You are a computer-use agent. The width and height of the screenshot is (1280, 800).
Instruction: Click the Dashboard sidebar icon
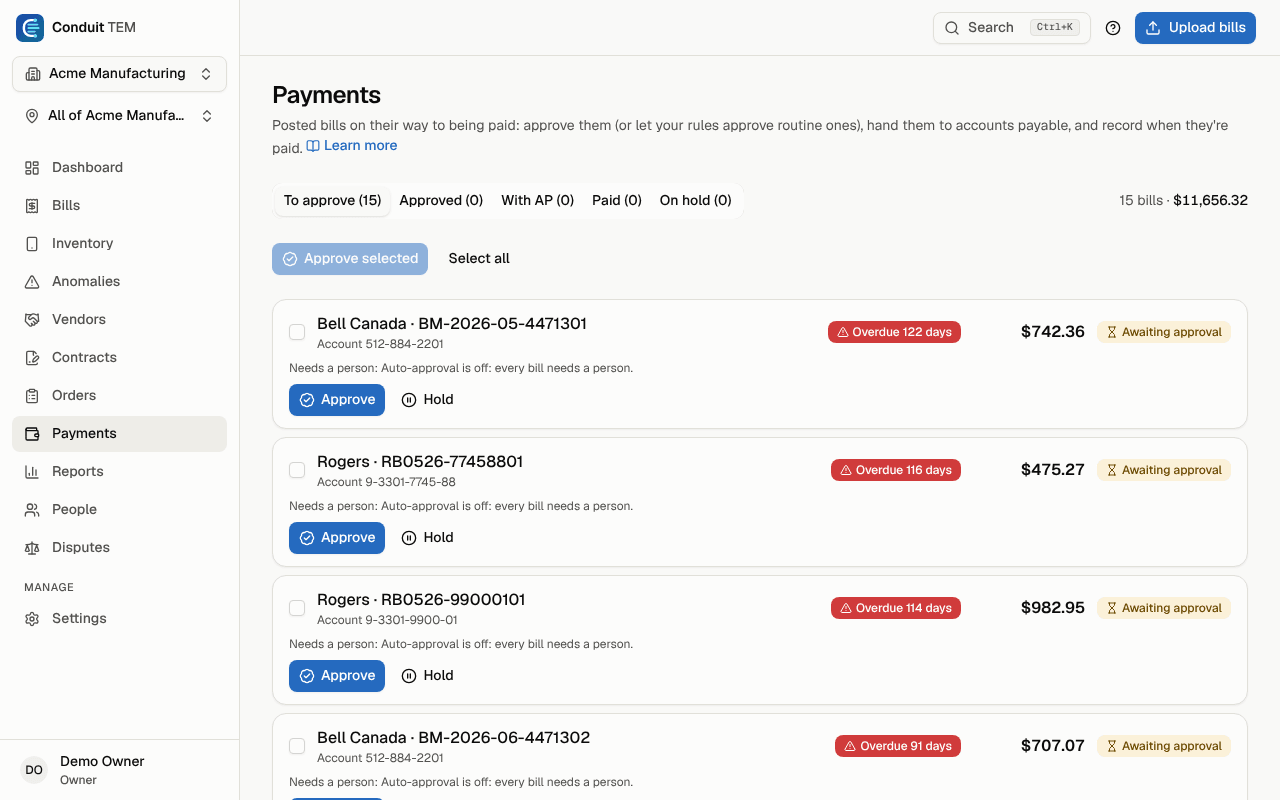pyautogui.click(x=32, y=168)
